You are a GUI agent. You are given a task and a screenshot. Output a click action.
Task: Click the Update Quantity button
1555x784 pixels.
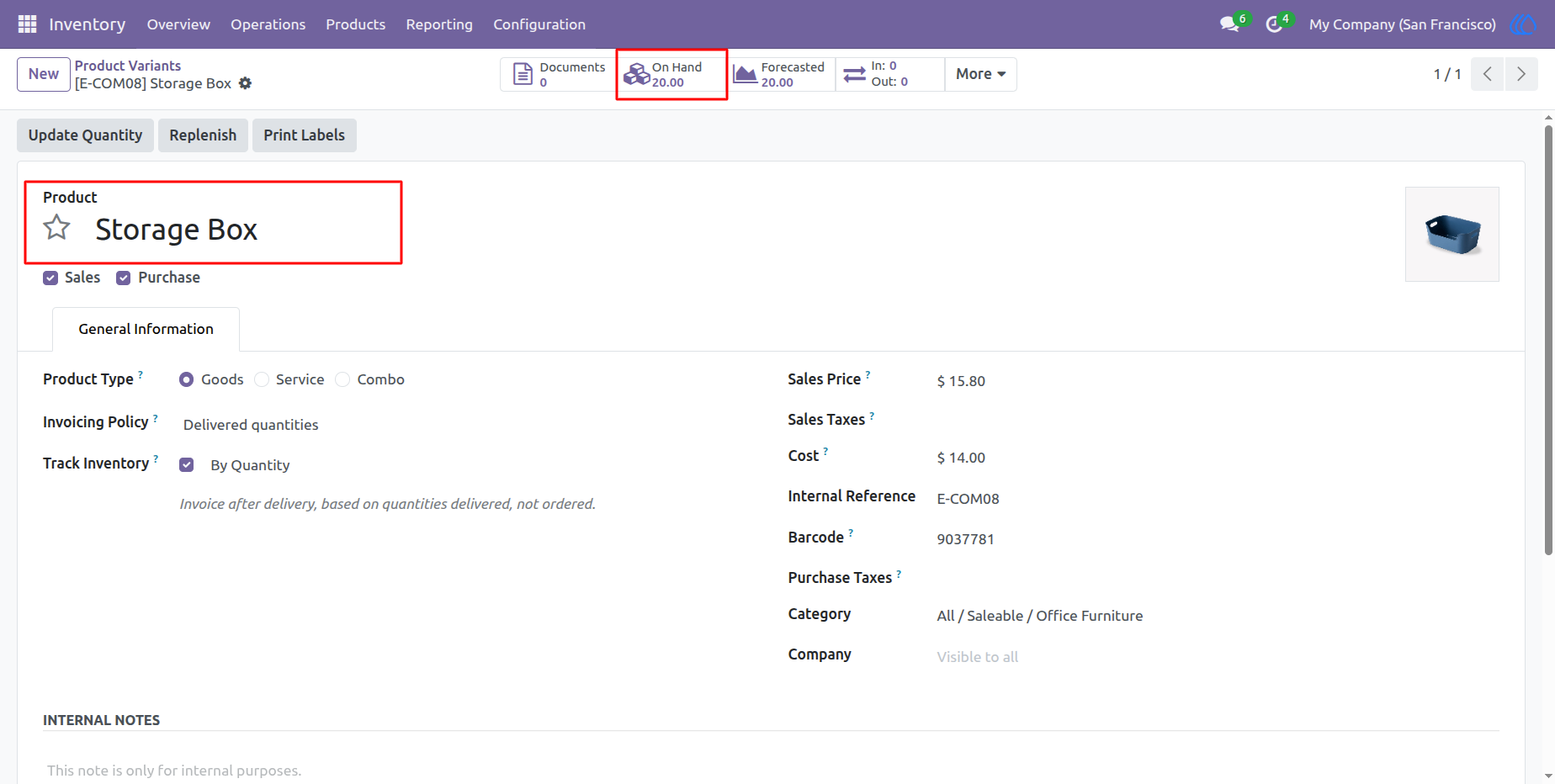pyautogui.click(x=85, y=135)
